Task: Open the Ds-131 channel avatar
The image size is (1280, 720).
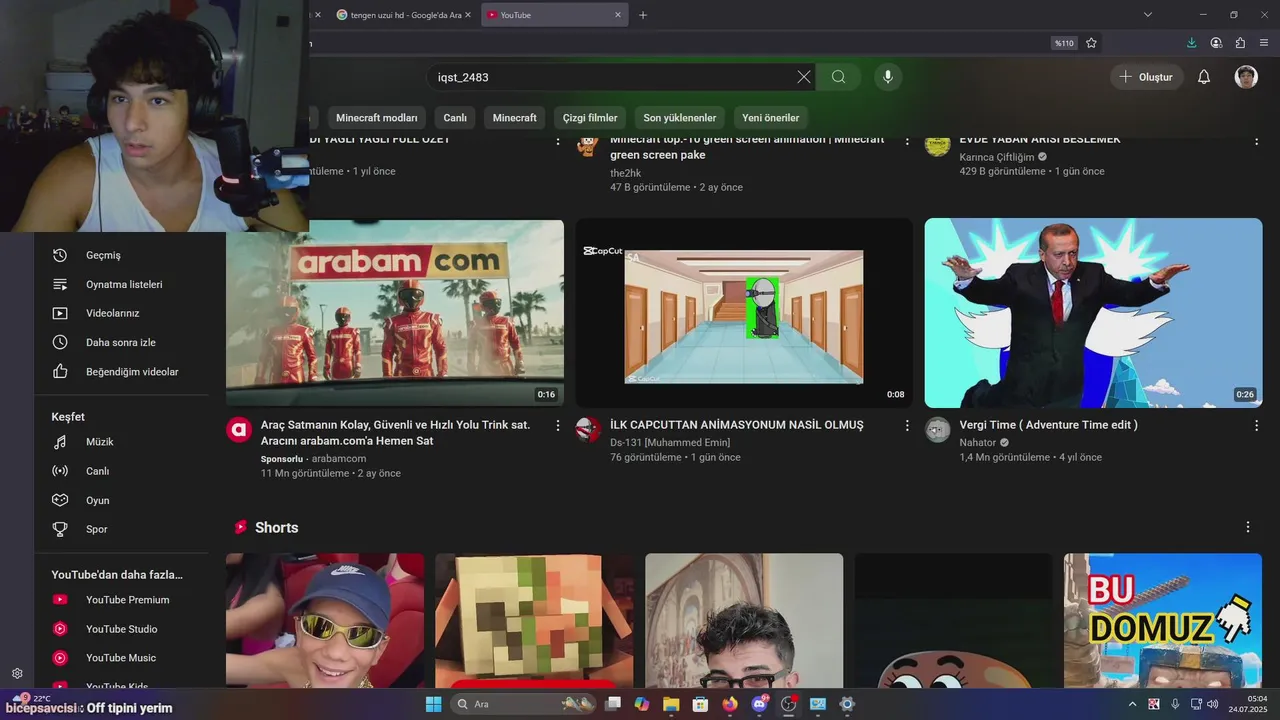Action: [588, 430]
